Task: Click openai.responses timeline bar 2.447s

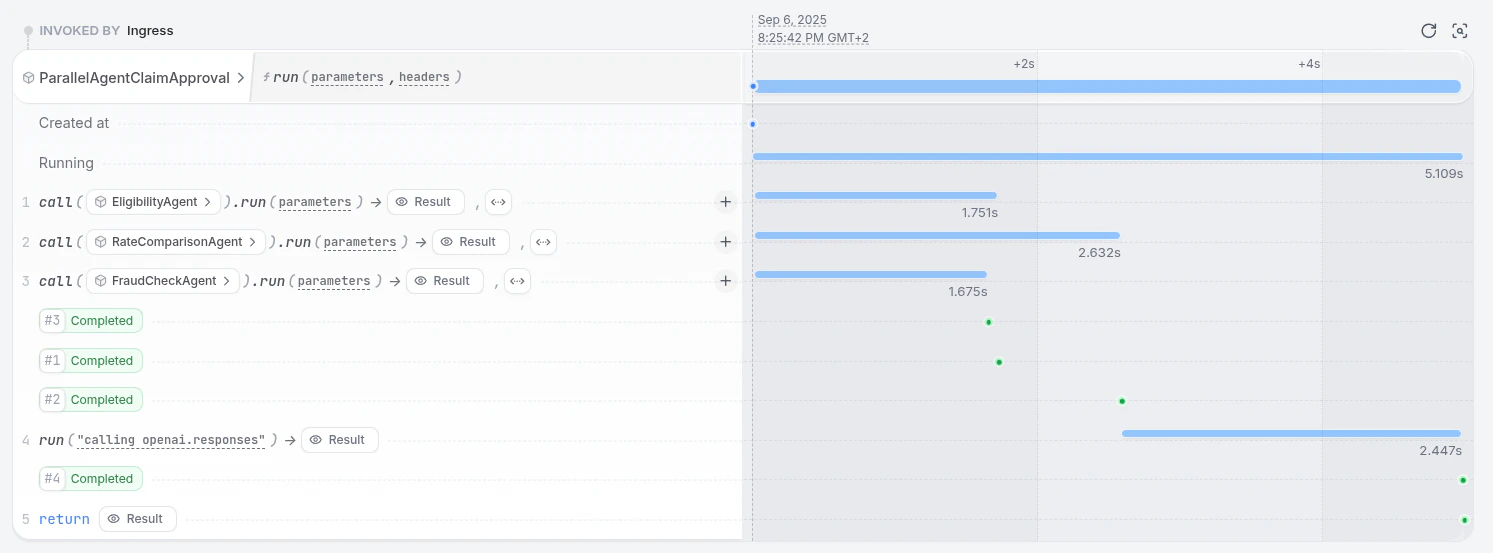Action: point(1291,433)
